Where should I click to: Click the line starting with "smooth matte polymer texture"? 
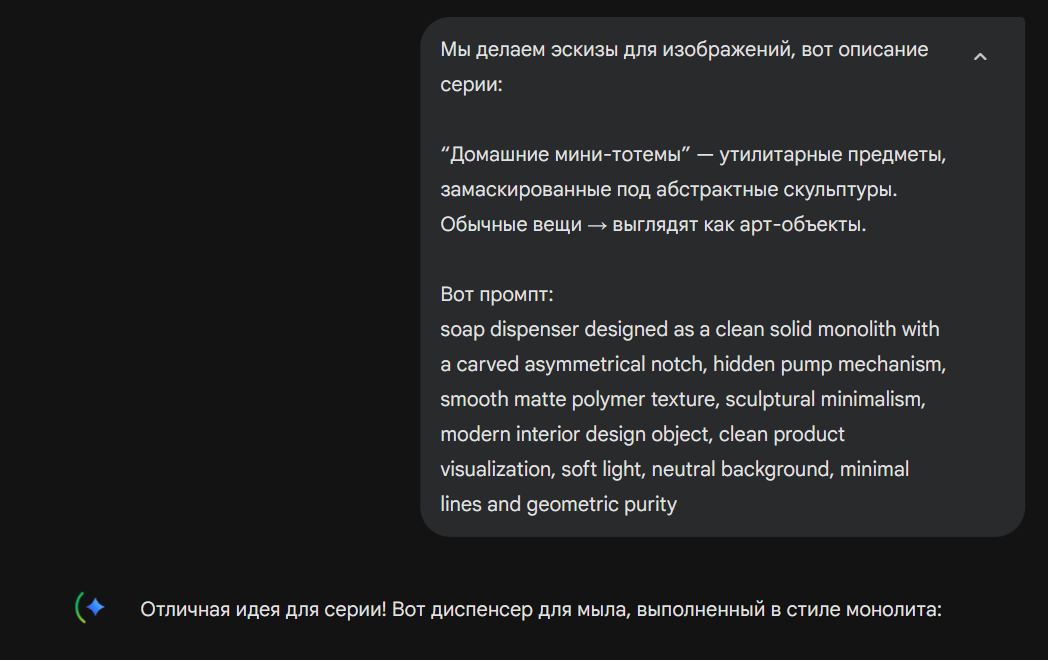(684, 399)
